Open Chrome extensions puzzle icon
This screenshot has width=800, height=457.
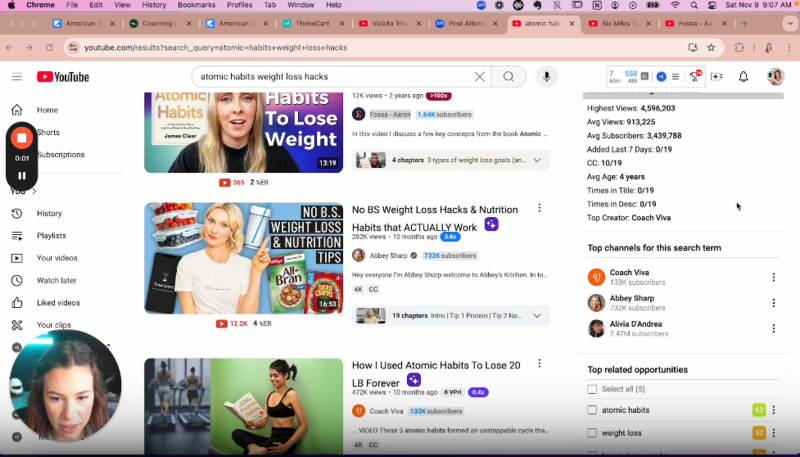(x=739, y=47)
